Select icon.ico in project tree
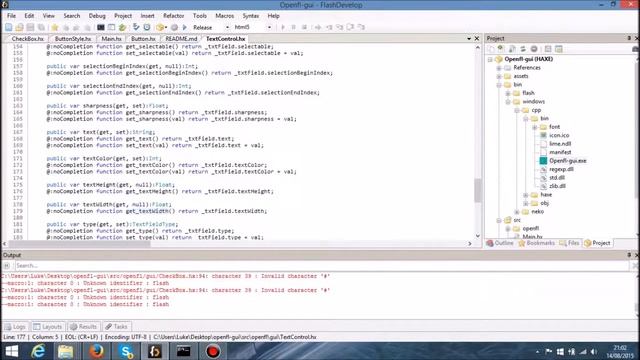The height and width of the screenshot is (360, 640). (559, 135)
